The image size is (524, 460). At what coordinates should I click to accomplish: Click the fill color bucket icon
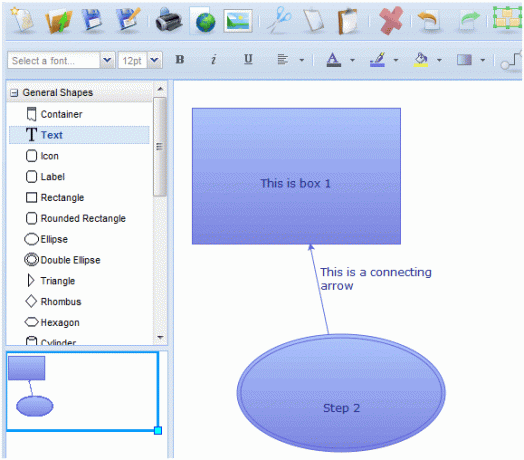[x=421, y=60]
